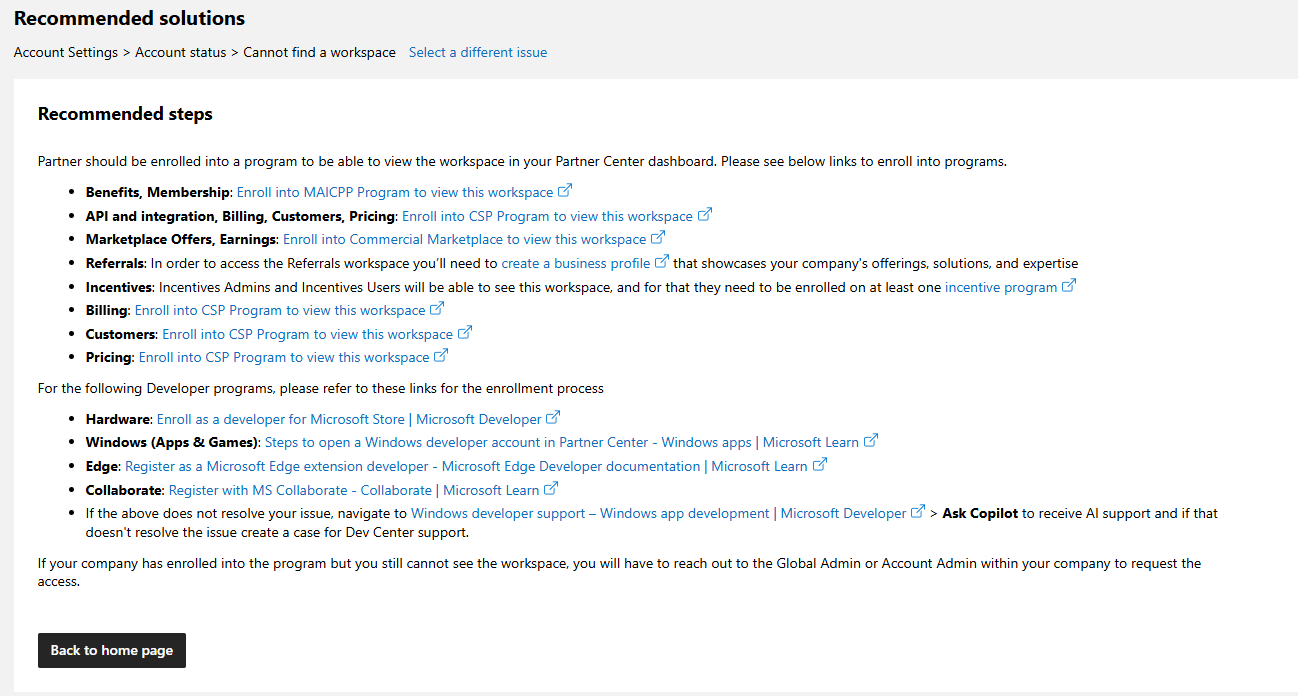The image size is (1298, 696).
Task: Click external-link icon after MAICPP Program enrollment link
Action: point(565,190)
